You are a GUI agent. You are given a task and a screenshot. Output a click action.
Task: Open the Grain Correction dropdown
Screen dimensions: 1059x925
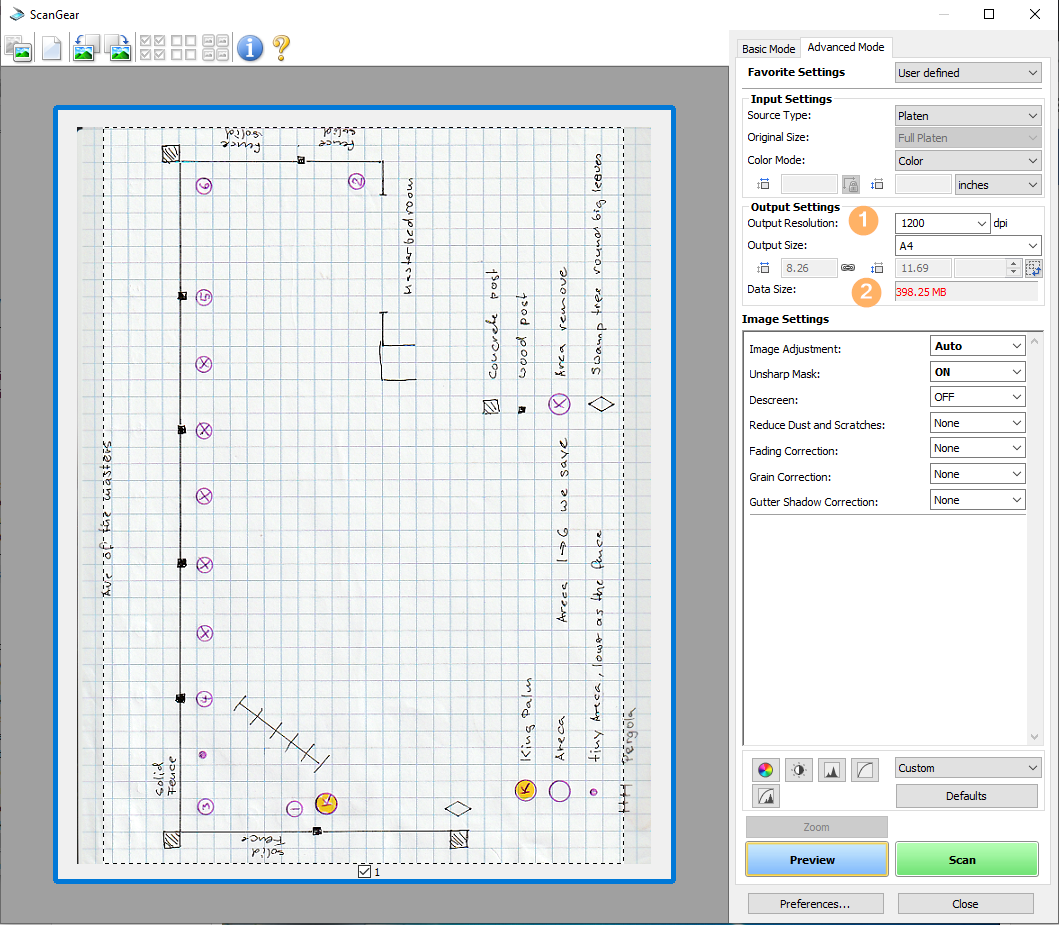(977, 474)
